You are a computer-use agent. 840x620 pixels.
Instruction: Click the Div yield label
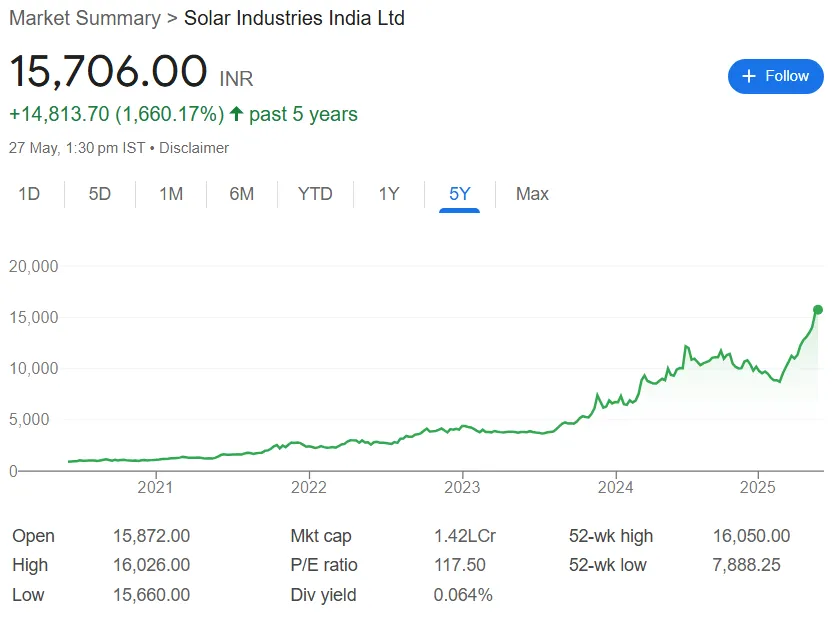pyautogui.click(x=324, y=595)
